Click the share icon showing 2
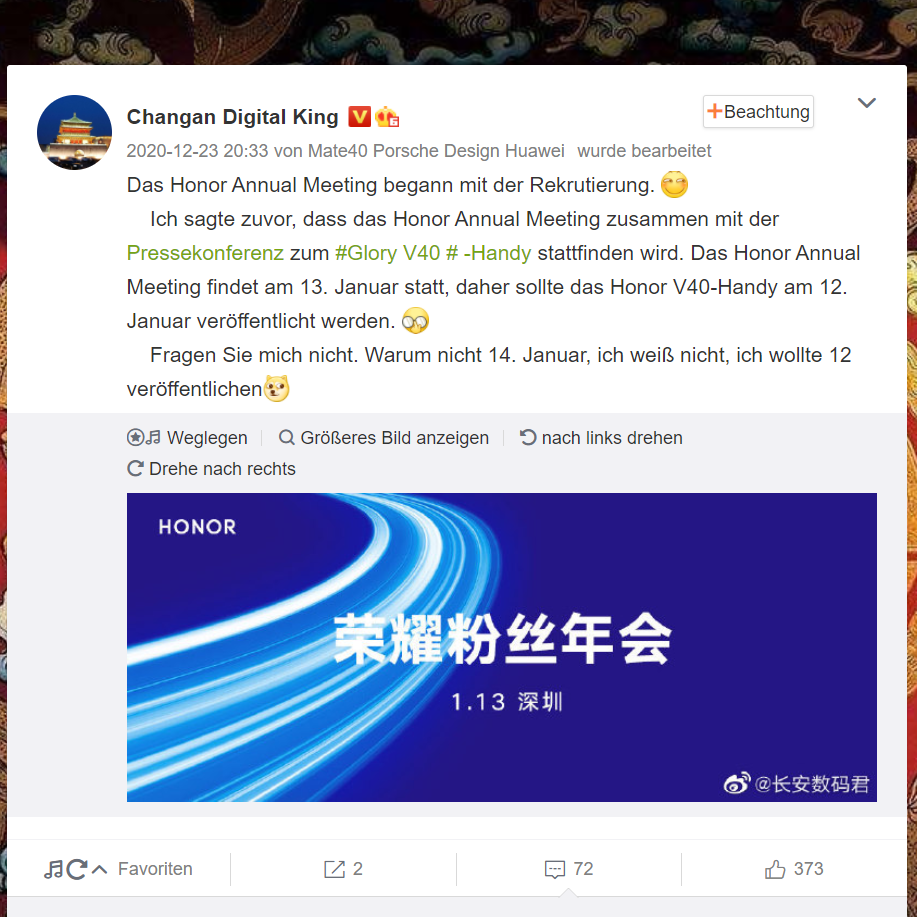 pyautogui.click(x=343, y=869)
